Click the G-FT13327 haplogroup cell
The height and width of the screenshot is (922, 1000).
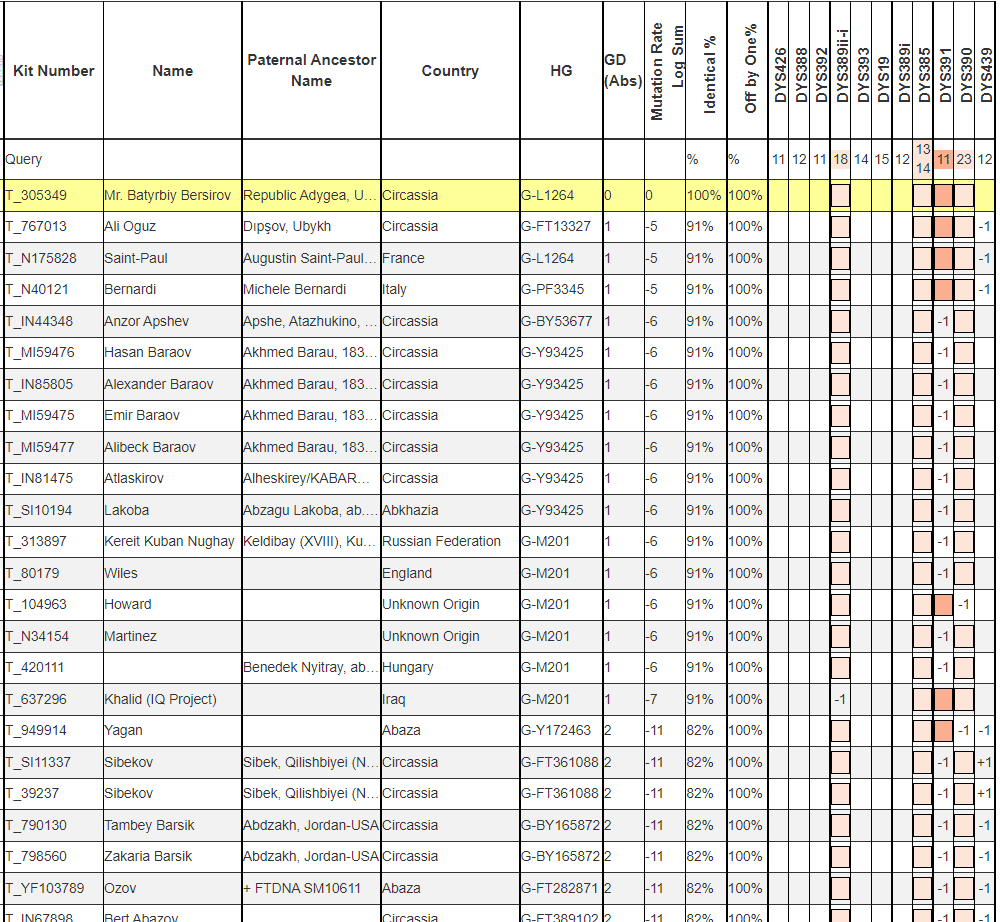click(556, 227)
